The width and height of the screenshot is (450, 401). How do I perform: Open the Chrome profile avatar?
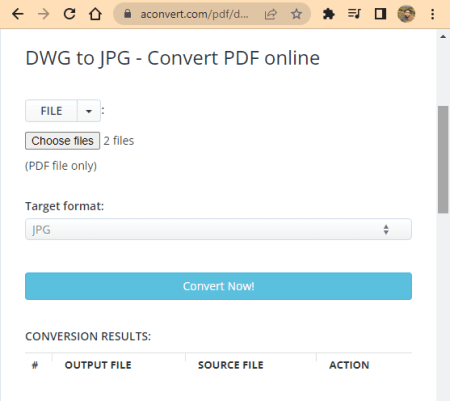406,14
